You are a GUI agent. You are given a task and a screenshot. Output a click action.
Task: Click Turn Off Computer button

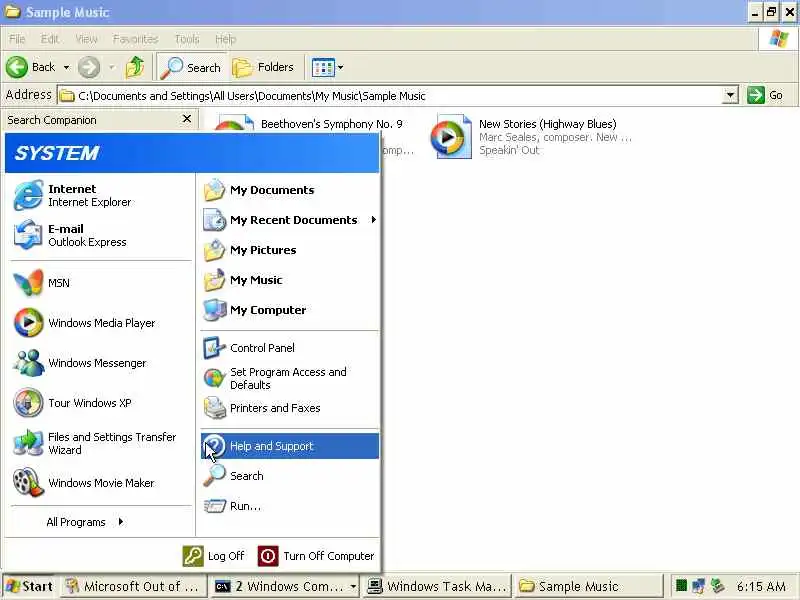pos(316,556)
